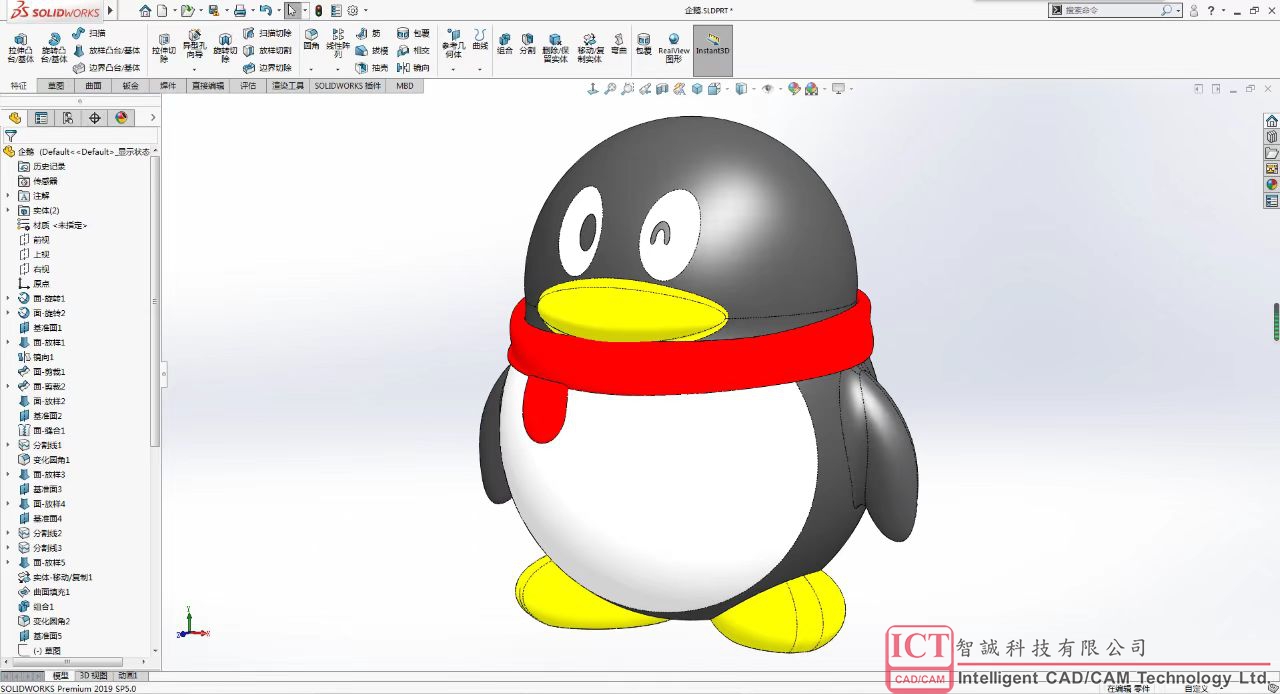The image size is (1280, 694).
Task: Switch to the 特征 (Features) ribbon tab
Action: tap(18, 86)
